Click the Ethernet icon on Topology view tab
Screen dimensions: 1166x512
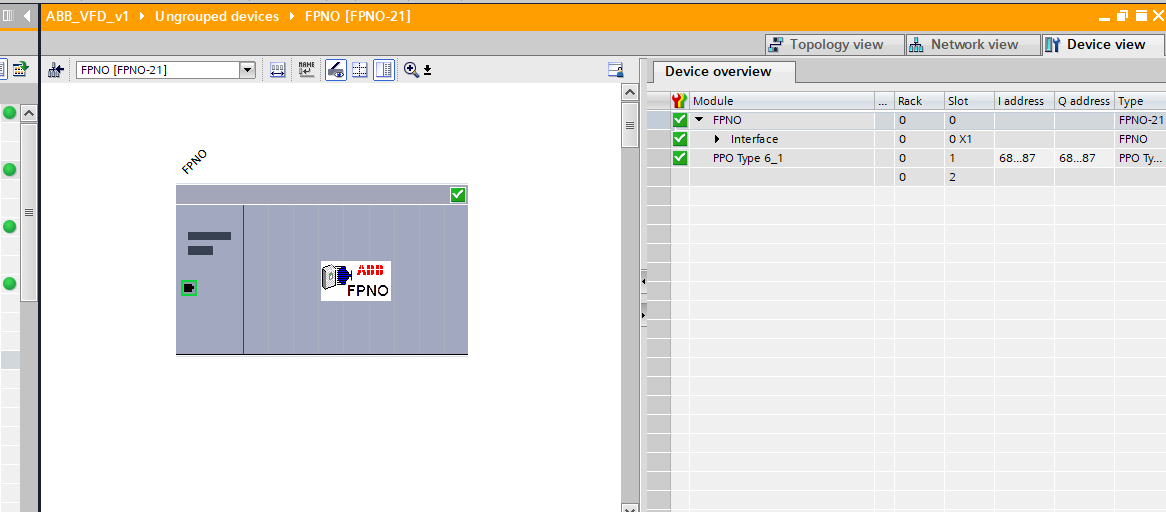tap(777, 45)
